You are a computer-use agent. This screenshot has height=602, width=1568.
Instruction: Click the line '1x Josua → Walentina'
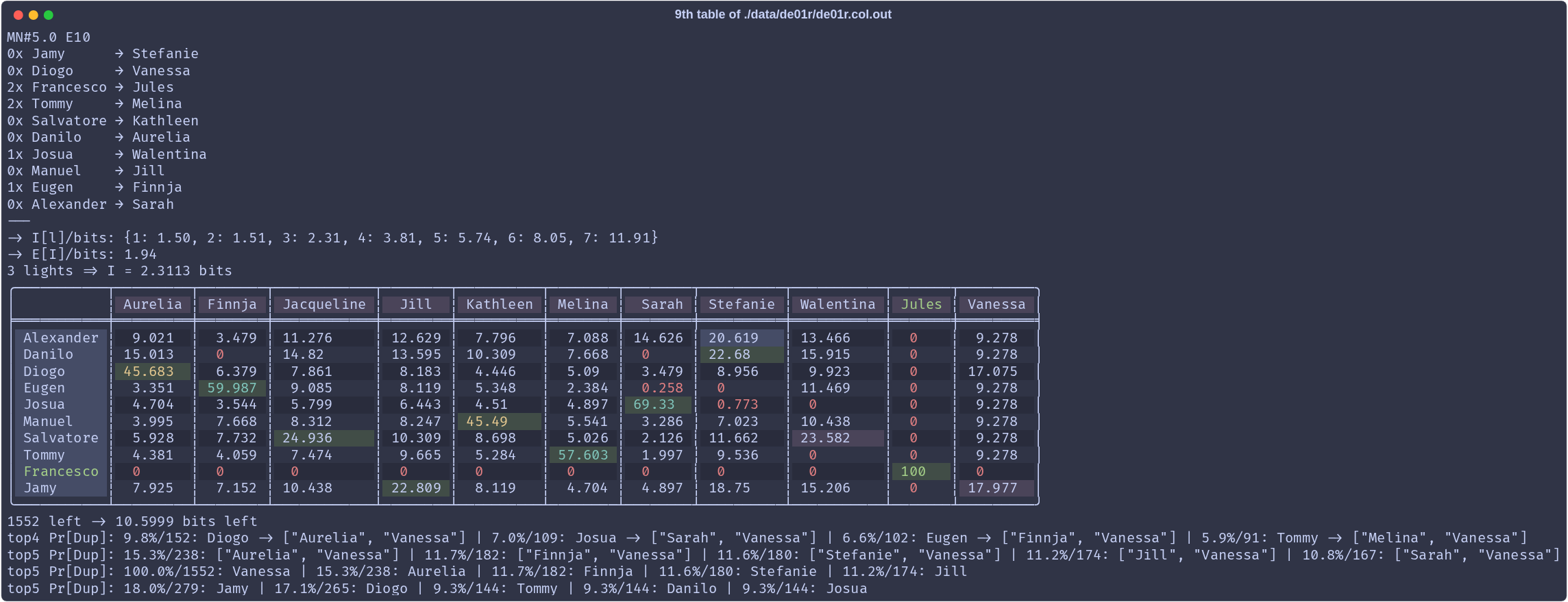pyautogui.click(x=107, y=154)
